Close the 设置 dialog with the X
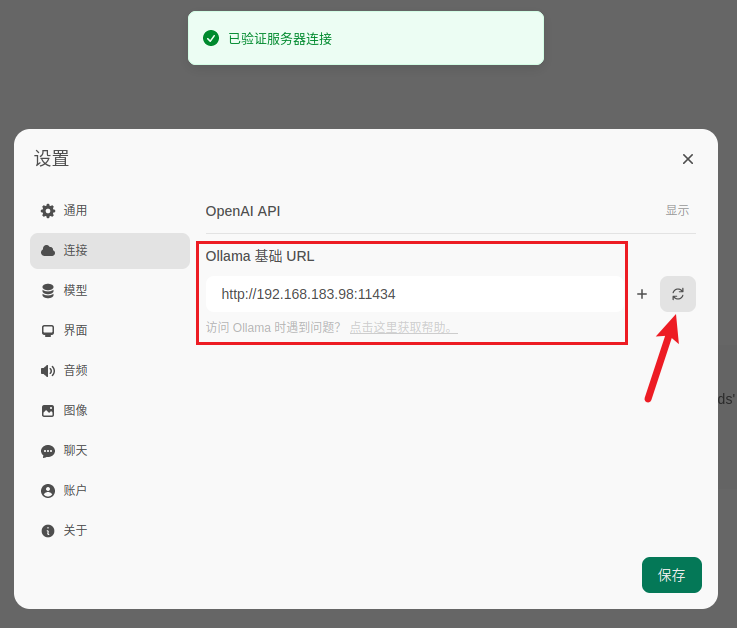Screen dimensions: 737x628 point(688,159)
